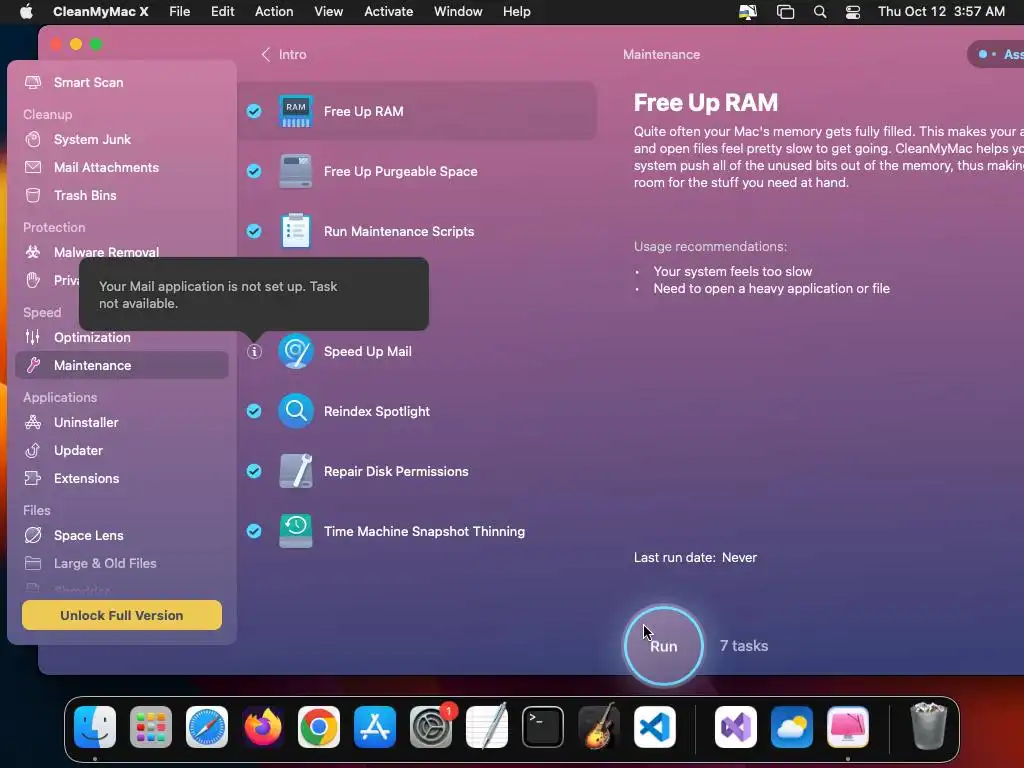
Task: Open the Action menu
Action: pyautogui.click(x=274, y=12)
